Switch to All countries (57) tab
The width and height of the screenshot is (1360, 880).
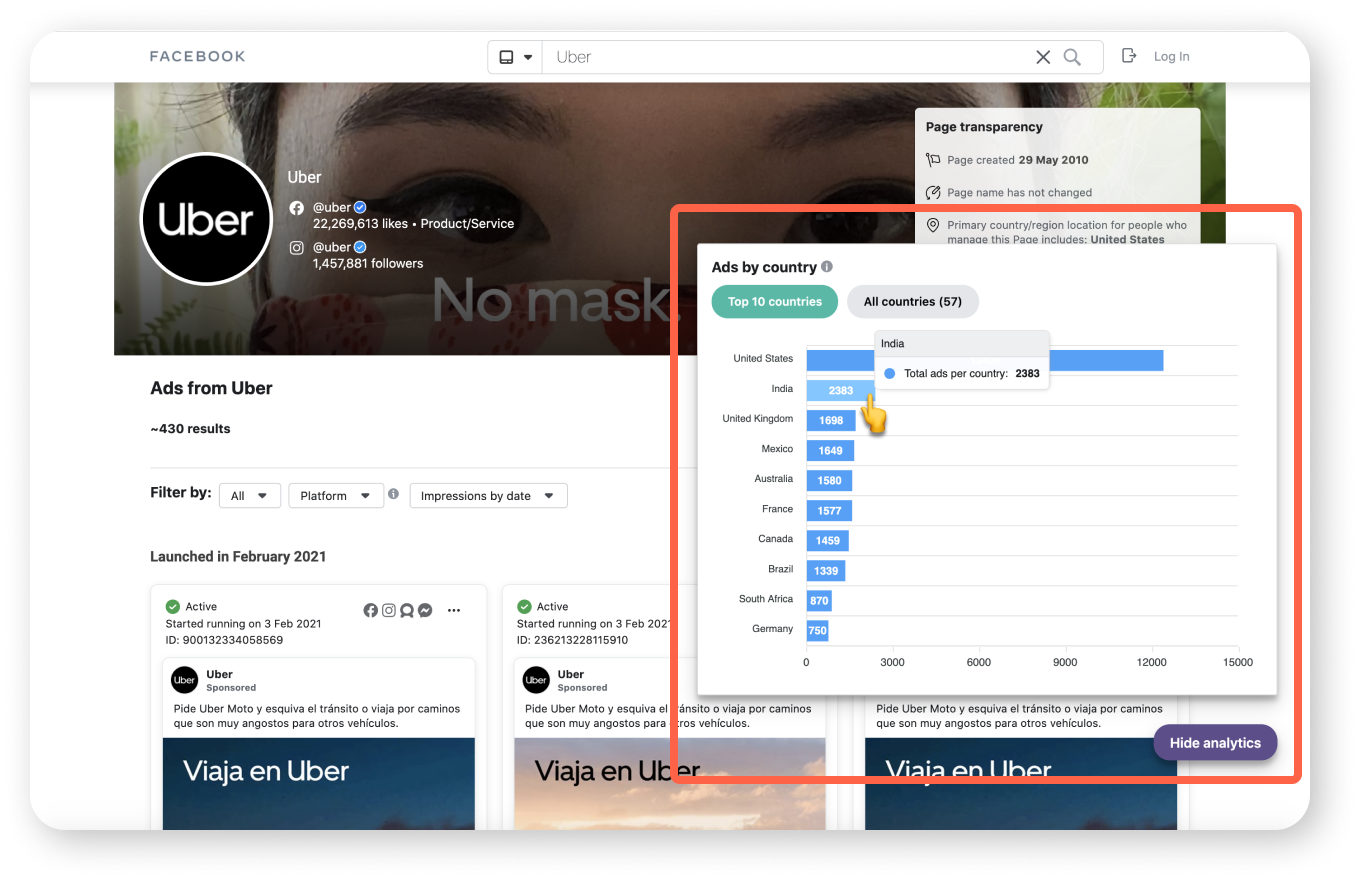click(x=913, y=301)
